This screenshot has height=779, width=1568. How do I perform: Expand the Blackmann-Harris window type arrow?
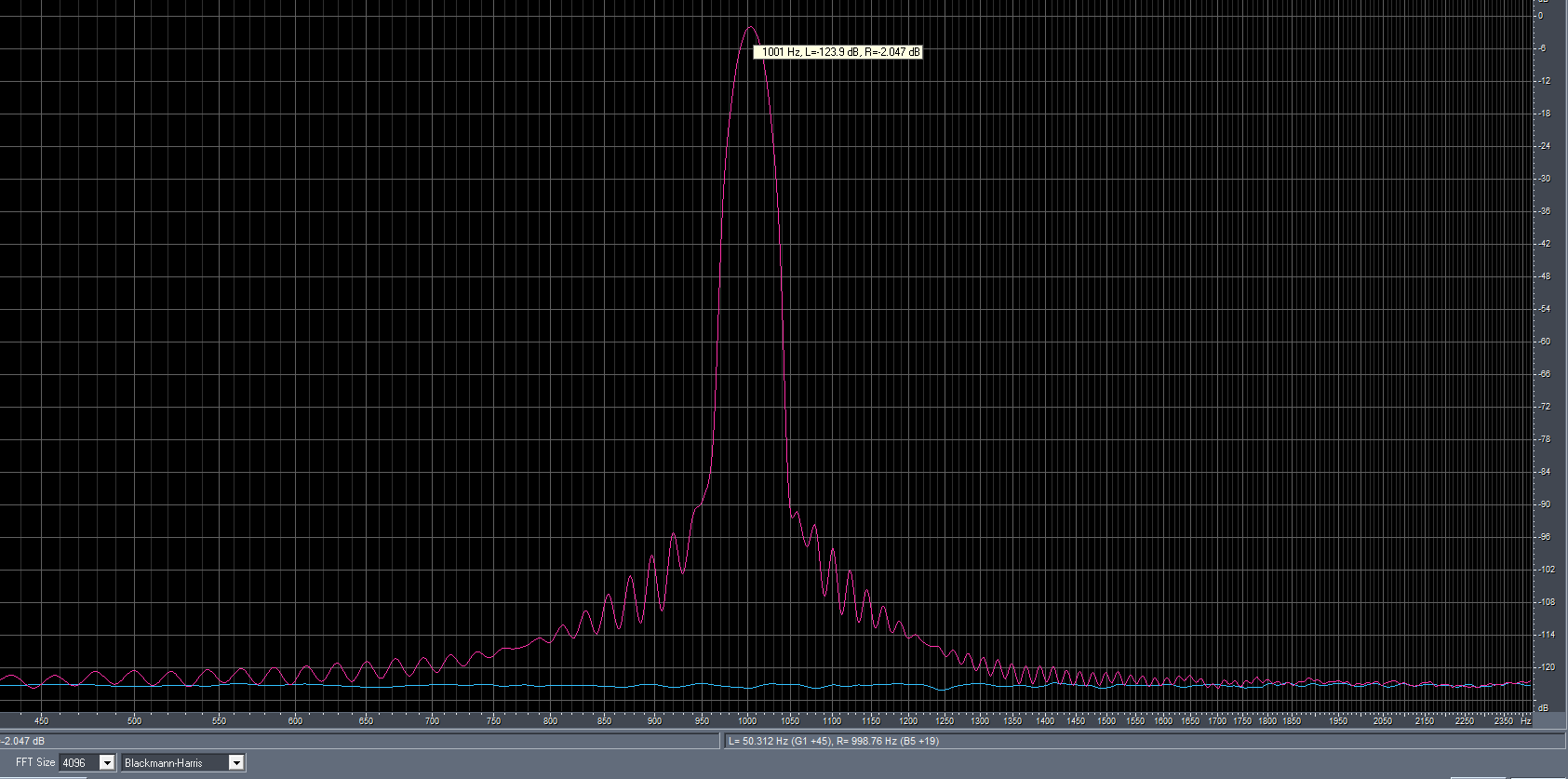pyautogui.click(x=236, y=763)
